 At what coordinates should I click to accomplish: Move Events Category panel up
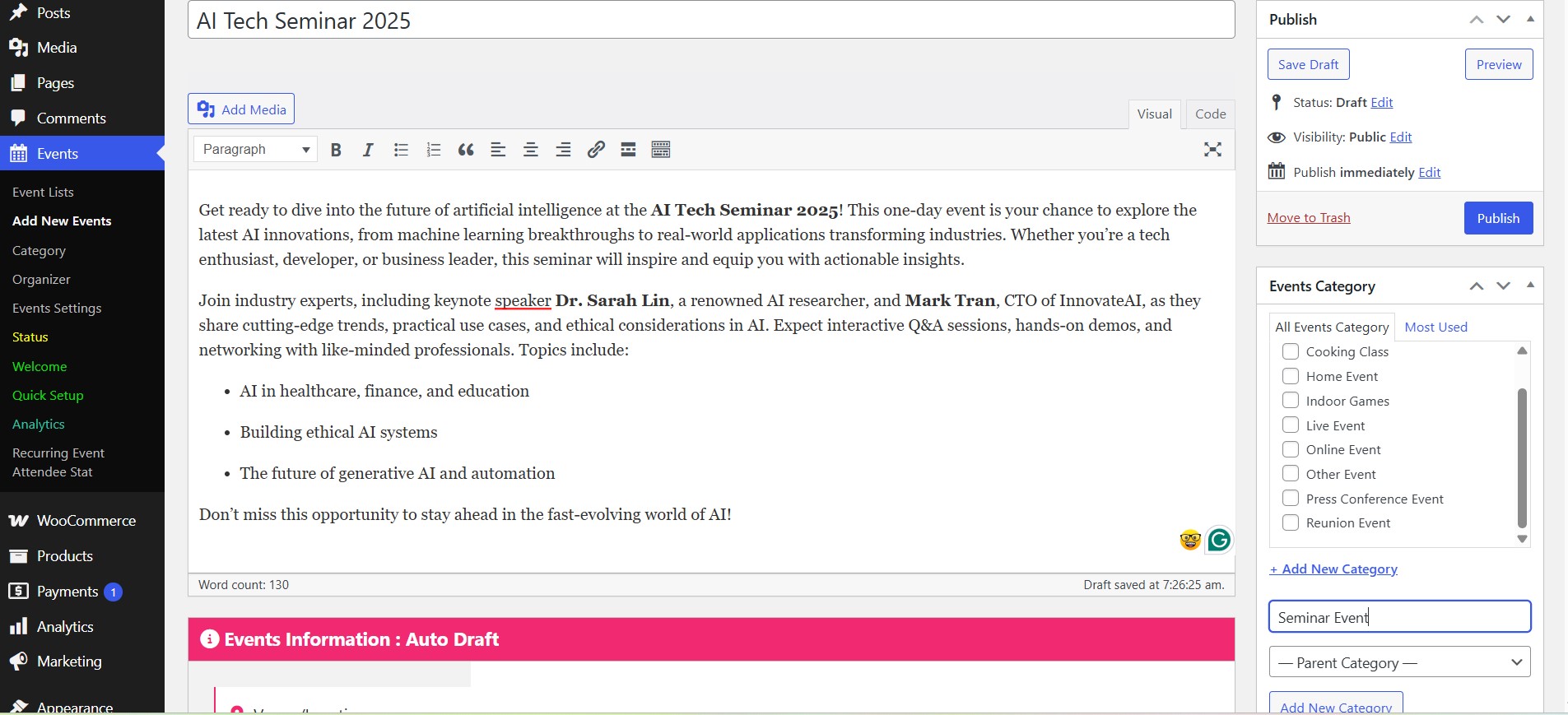click(x=1477, y=286)
